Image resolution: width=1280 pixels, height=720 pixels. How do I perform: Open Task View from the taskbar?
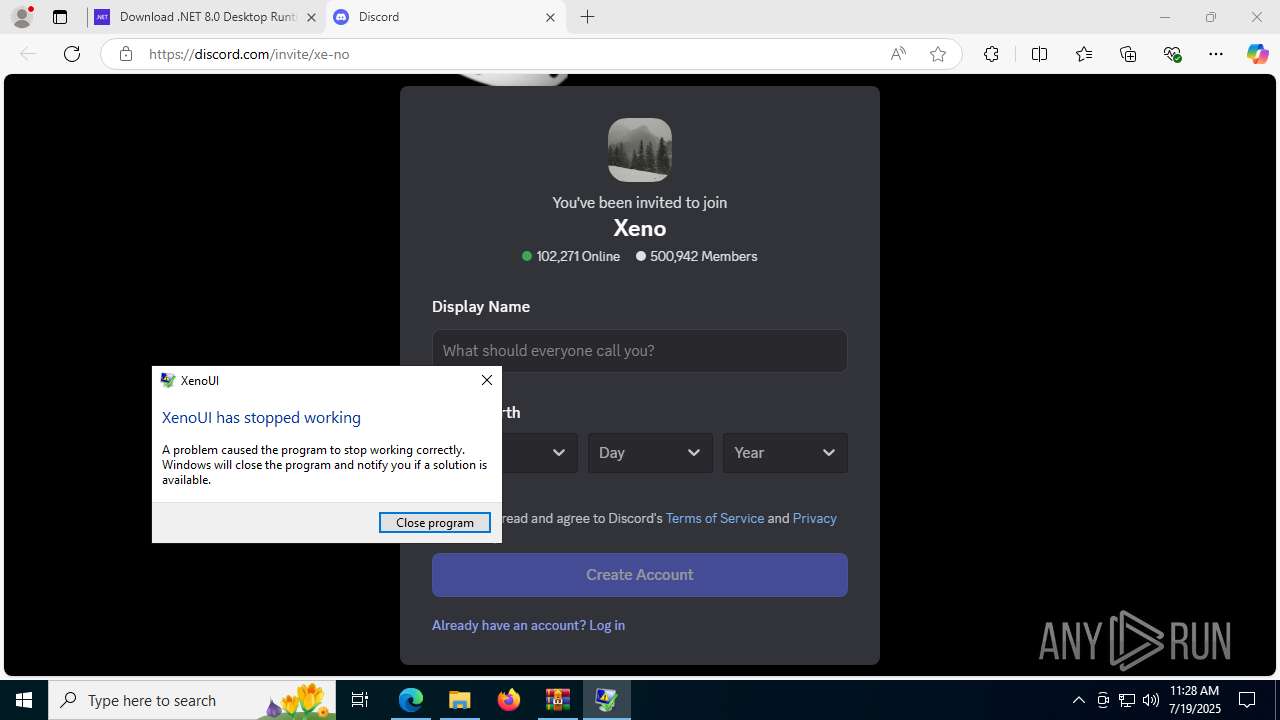361,700
